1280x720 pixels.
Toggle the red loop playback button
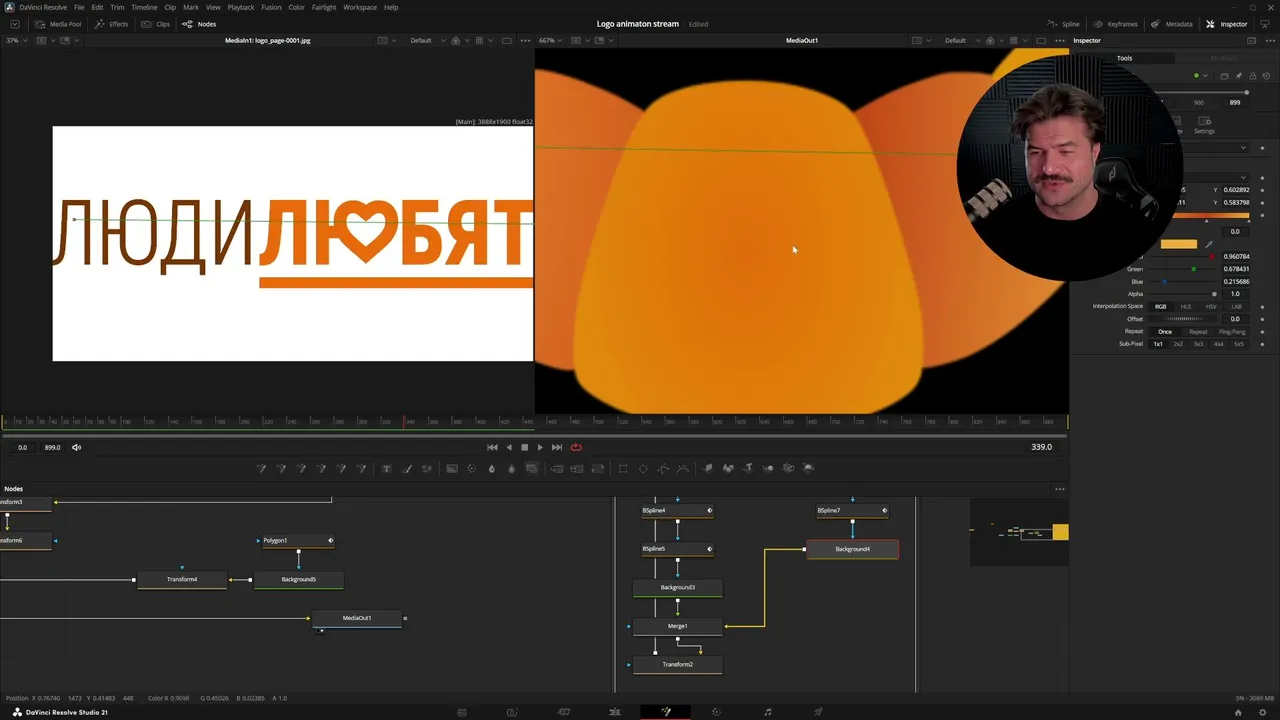(x=576, y=447)
